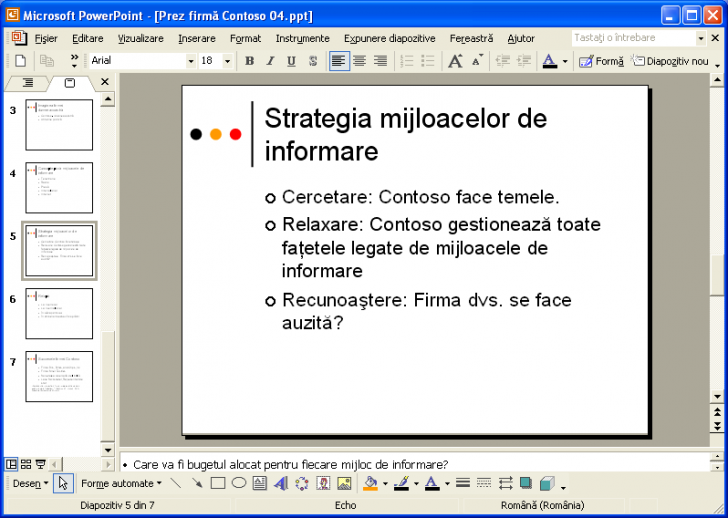Open the help question box dropdown

[701, 39]
